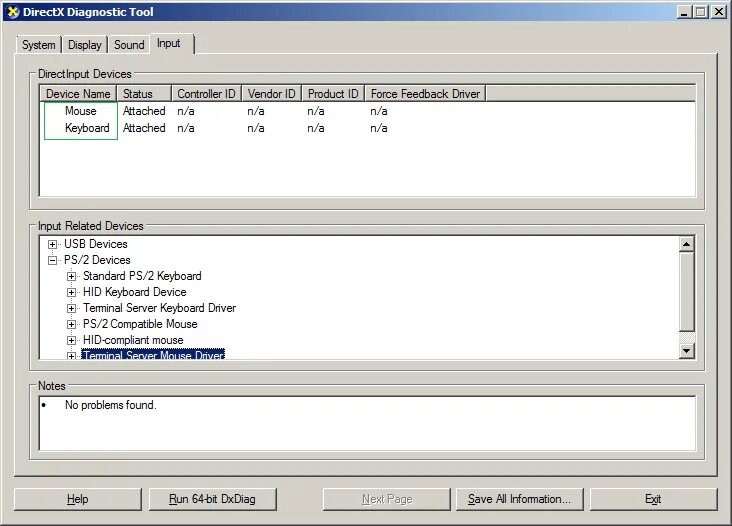Click the Product ID column header
This screenshot has width=732, height=526.
[333, 94]
